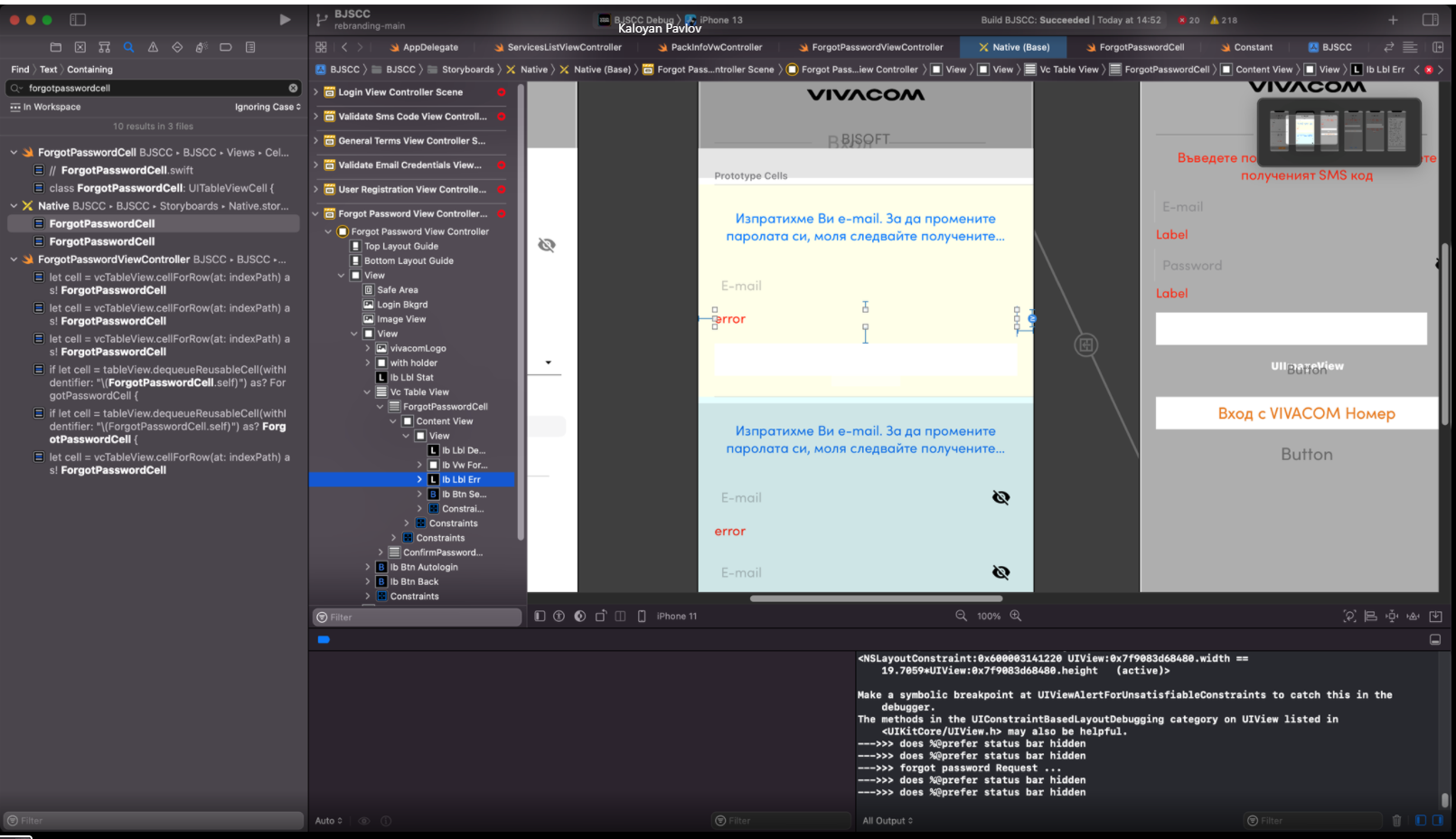Open the Test navigator diamond icon
Screen dimensions: 1456x839
point(177,47)
